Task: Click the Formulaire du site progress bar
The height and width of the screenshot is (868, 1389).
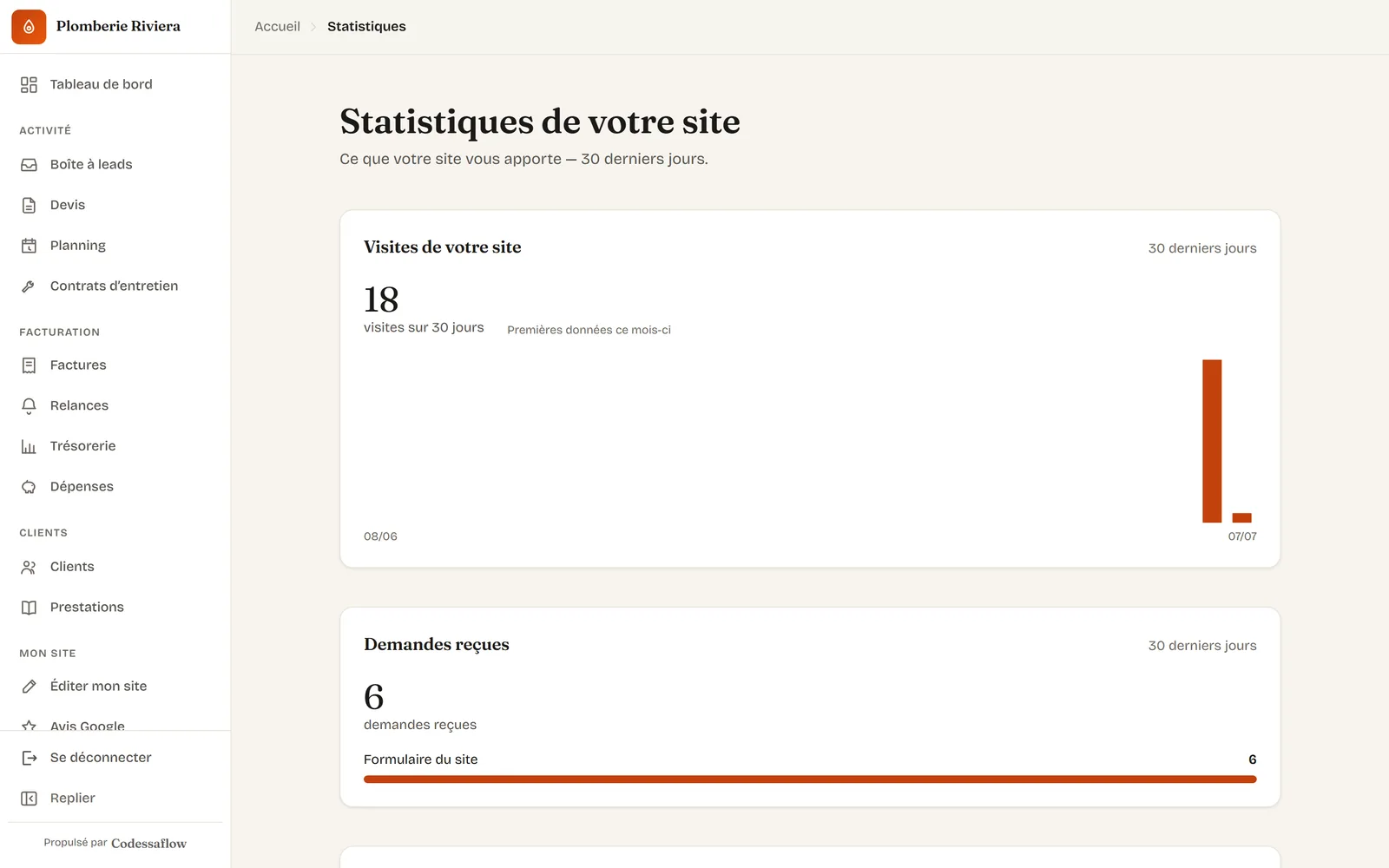Action: 810,779
